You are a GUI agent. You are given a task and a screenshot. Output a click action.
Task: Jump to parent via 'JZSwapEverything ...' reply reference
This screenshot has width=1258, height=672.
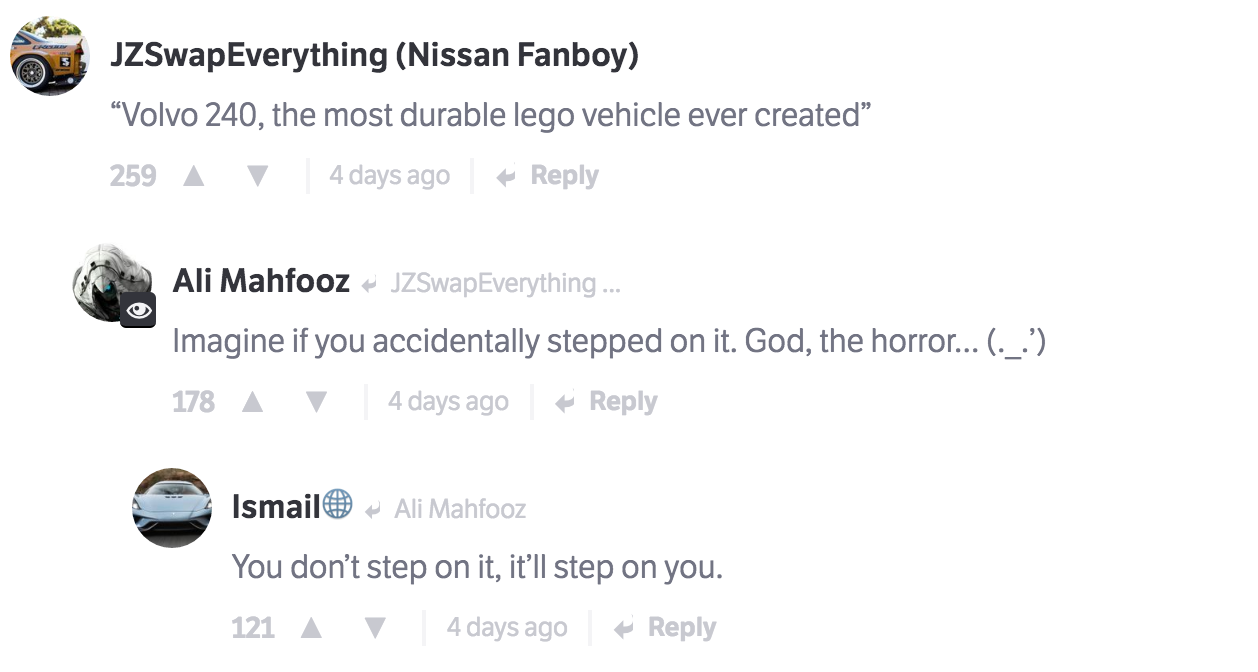tap(504, 284)
